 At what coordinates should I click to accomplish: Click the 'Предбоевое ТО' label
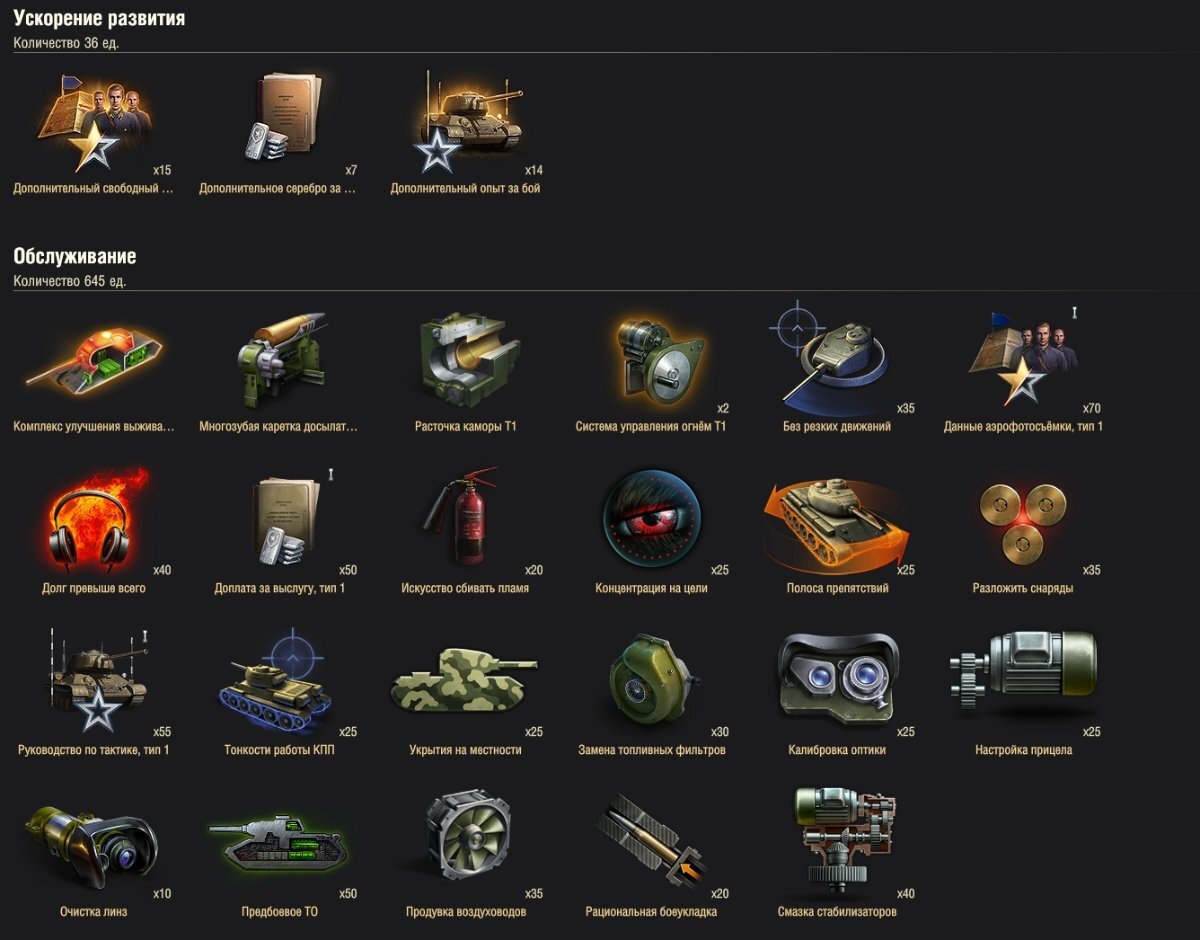click(x=279, y=912)
